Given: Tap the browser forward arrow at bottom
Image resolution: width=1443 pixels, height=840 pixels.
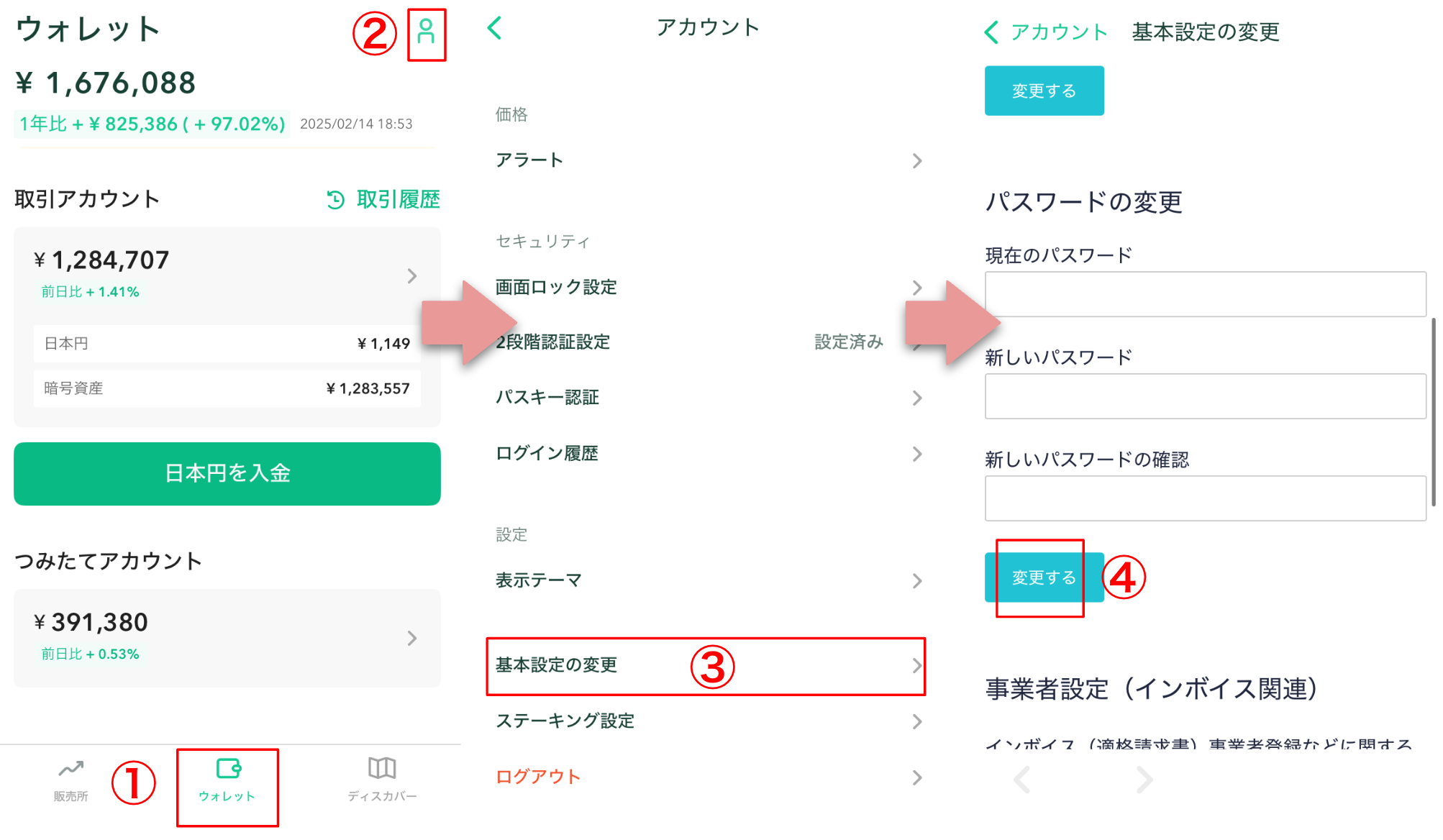Looking at the screenshot, I should [1144, 780].
